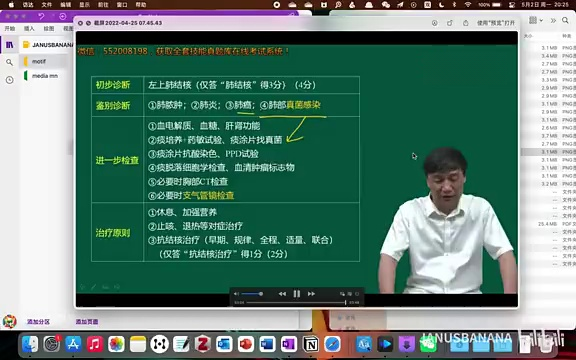This screenshot has height=360, width=576.
Task: Pause the video playback
Action: (296, 294)
